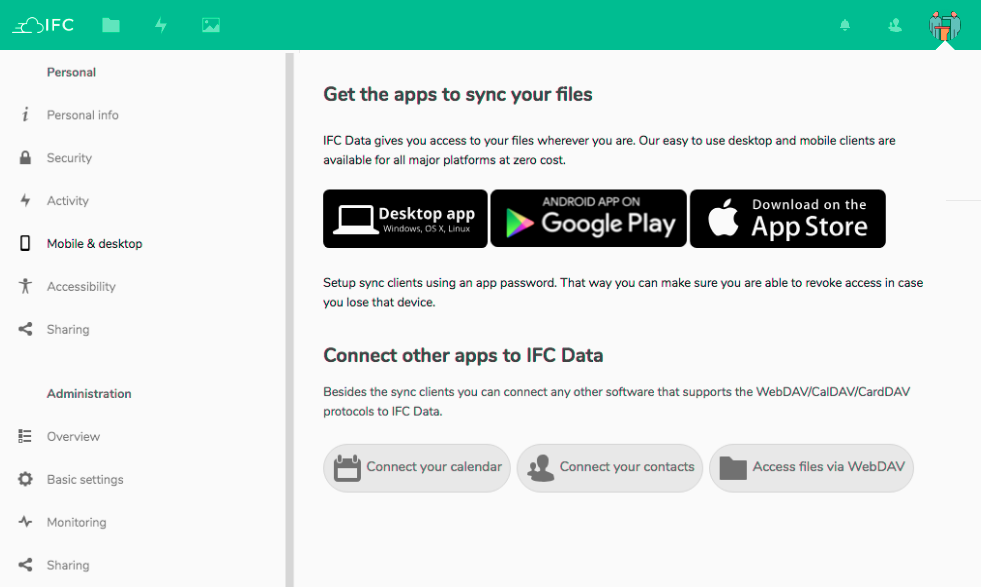
Task: Click the Download on the App Store badge
Action: 787,219
